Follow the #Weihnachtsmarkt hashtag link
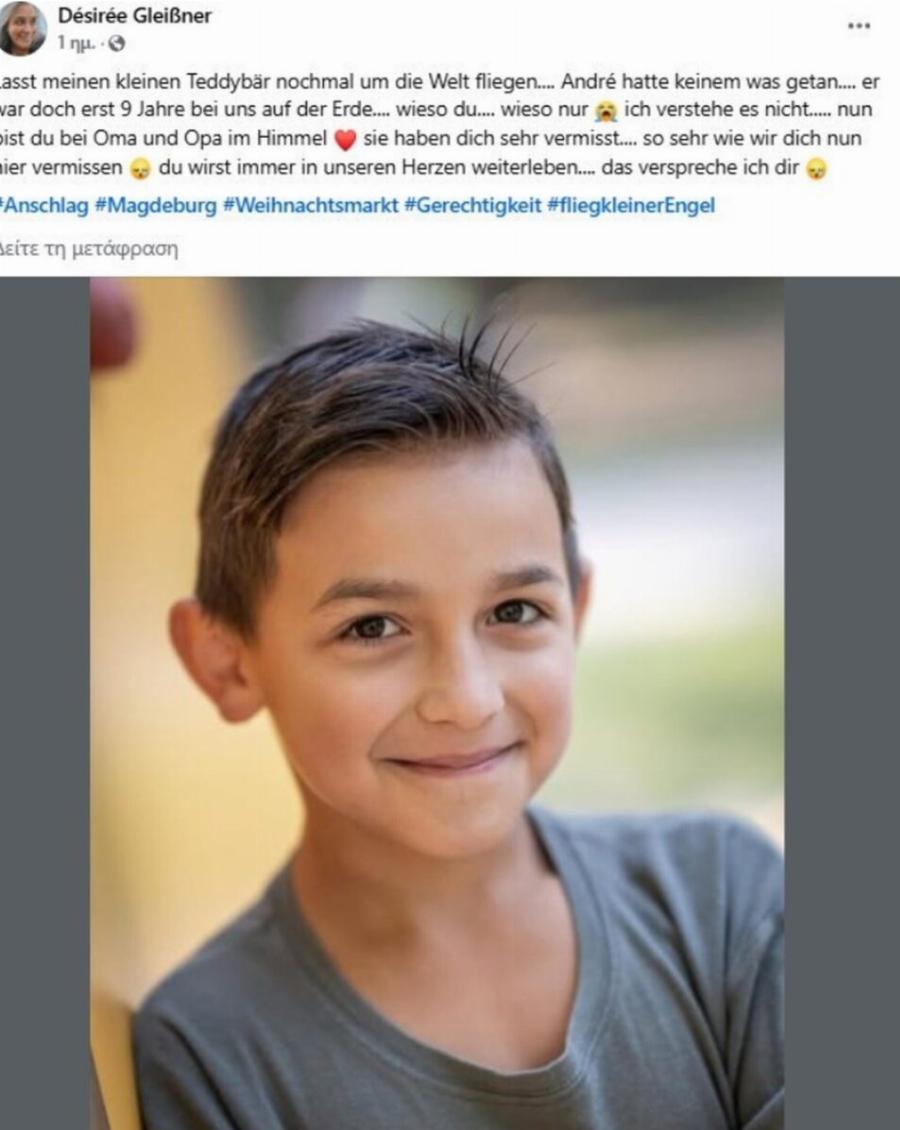 (x=311, y=205)
